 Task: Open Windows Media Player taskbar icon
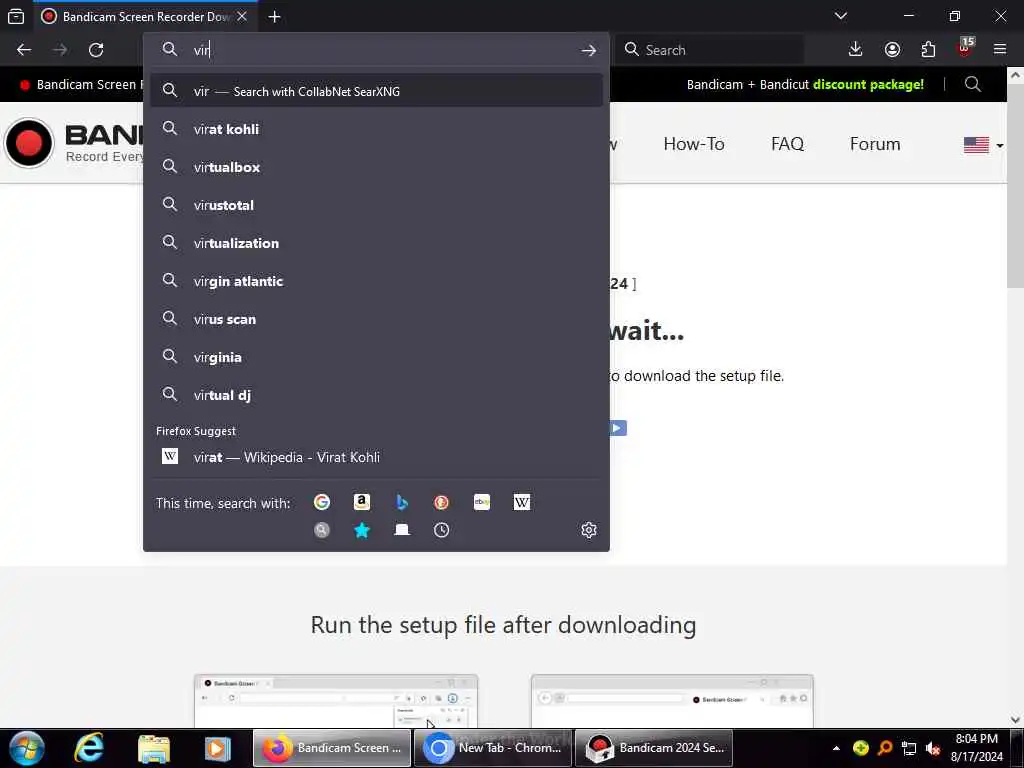tap(217, 748)
